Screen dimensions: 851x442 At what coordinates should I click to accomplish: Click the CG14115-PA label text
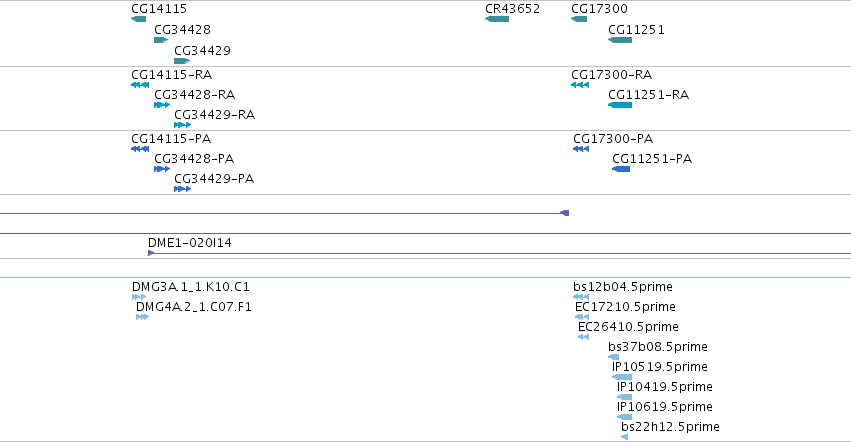(171, 138)
